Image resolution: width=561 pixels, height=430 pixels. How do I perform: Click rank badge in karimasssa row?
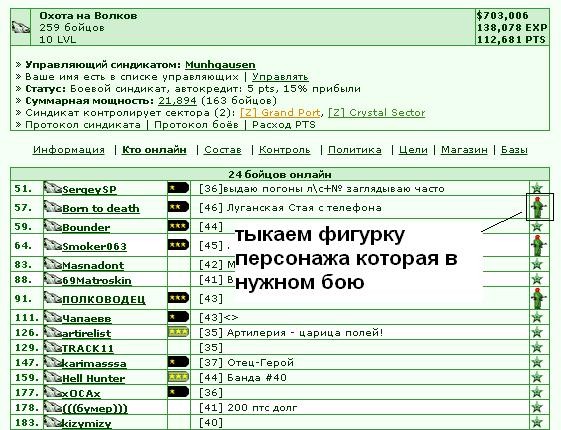coord(178,362)
